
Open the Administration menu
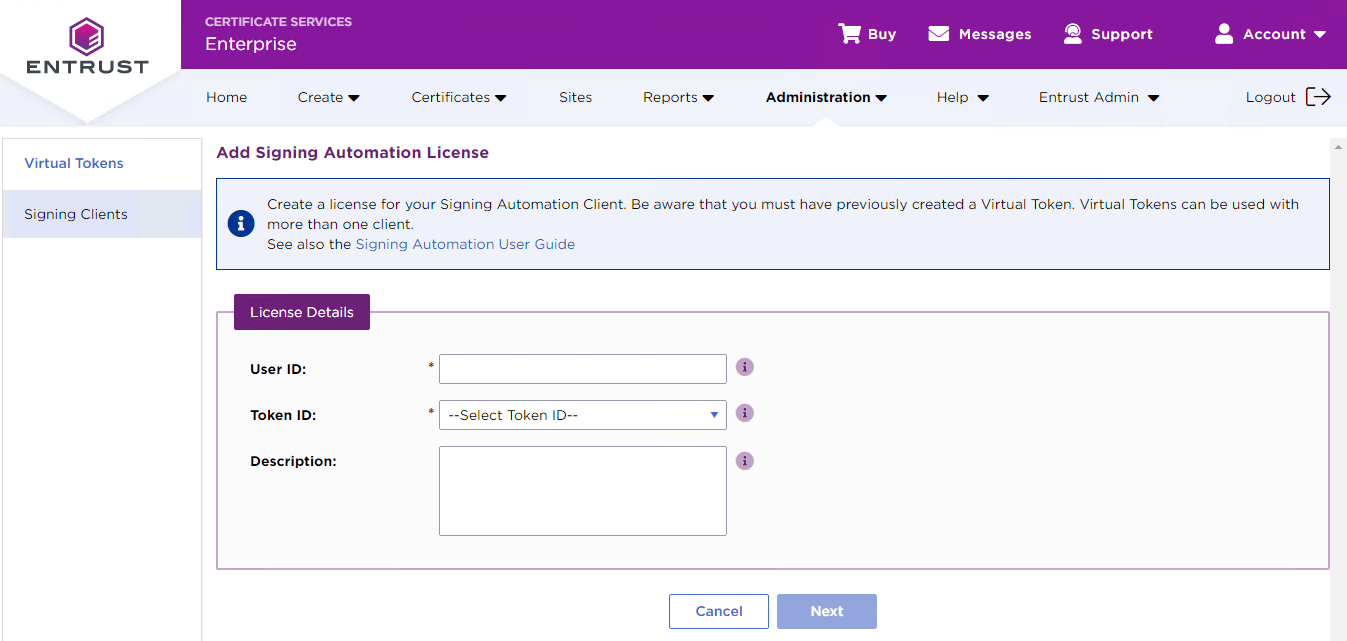tap(826, 97)
